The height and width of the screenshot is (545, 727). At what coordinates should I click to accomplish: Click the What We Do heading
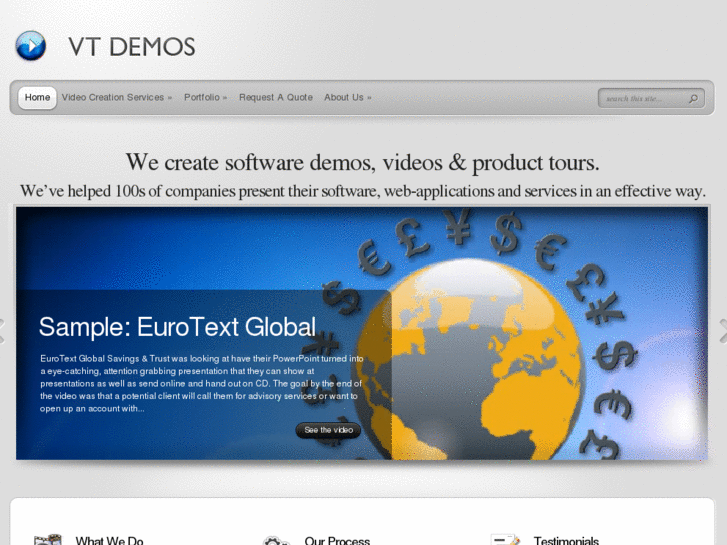[x=109, y=541]
